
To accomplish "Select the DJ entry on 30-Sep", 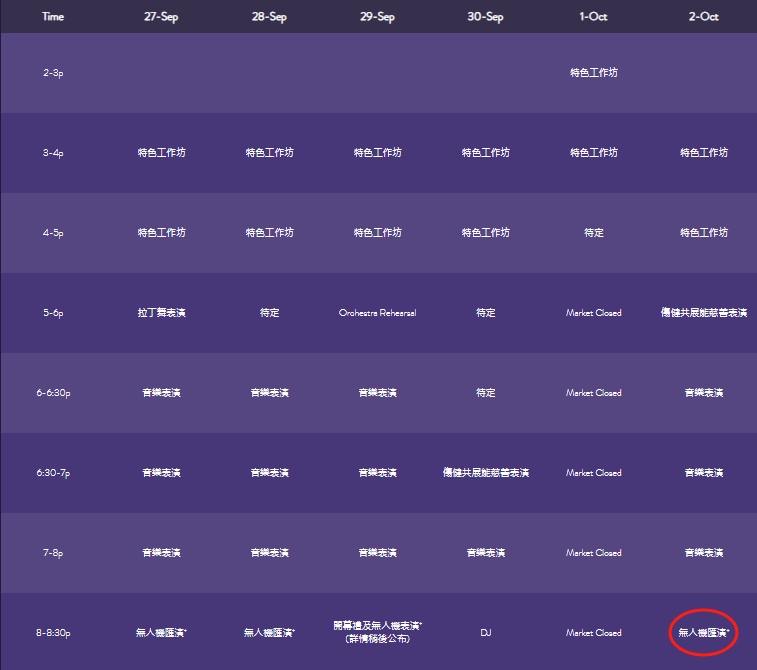I will pos(486,633).
